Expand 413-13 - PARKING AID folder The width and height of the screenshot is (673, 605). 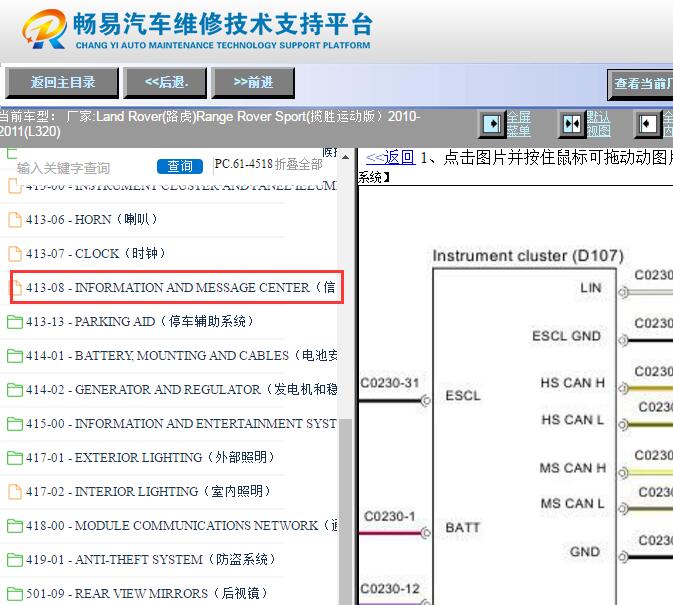coord(139,321)
